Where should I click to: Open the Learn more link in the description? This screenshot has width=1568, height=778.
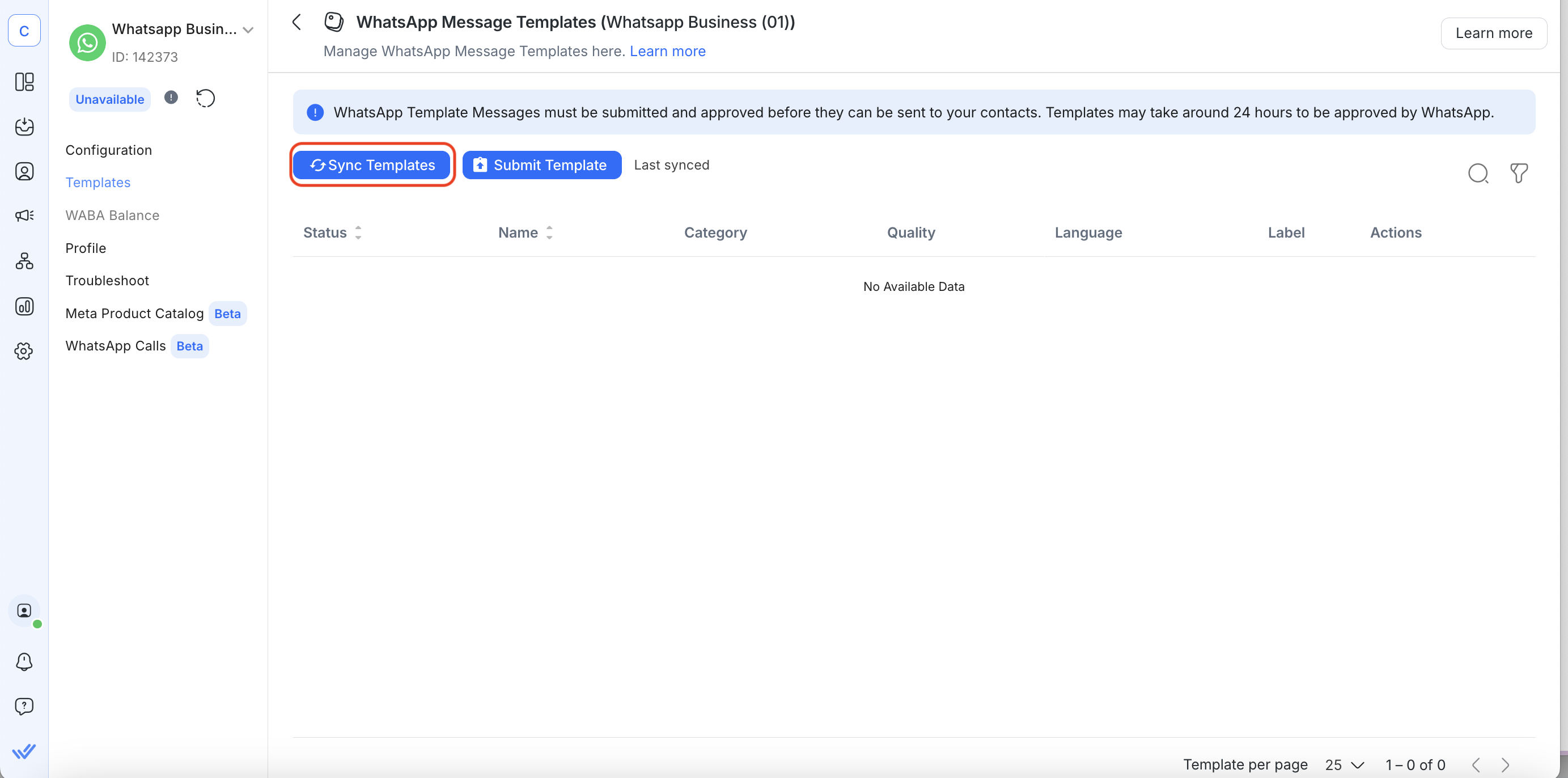click(667, 51)
